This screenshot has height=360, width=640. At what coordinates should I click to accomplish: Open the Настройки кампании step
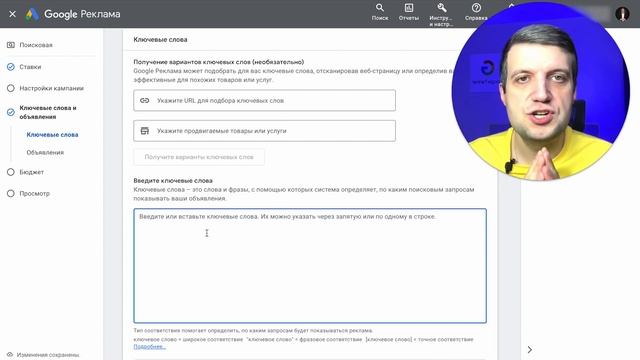point(51,88)
